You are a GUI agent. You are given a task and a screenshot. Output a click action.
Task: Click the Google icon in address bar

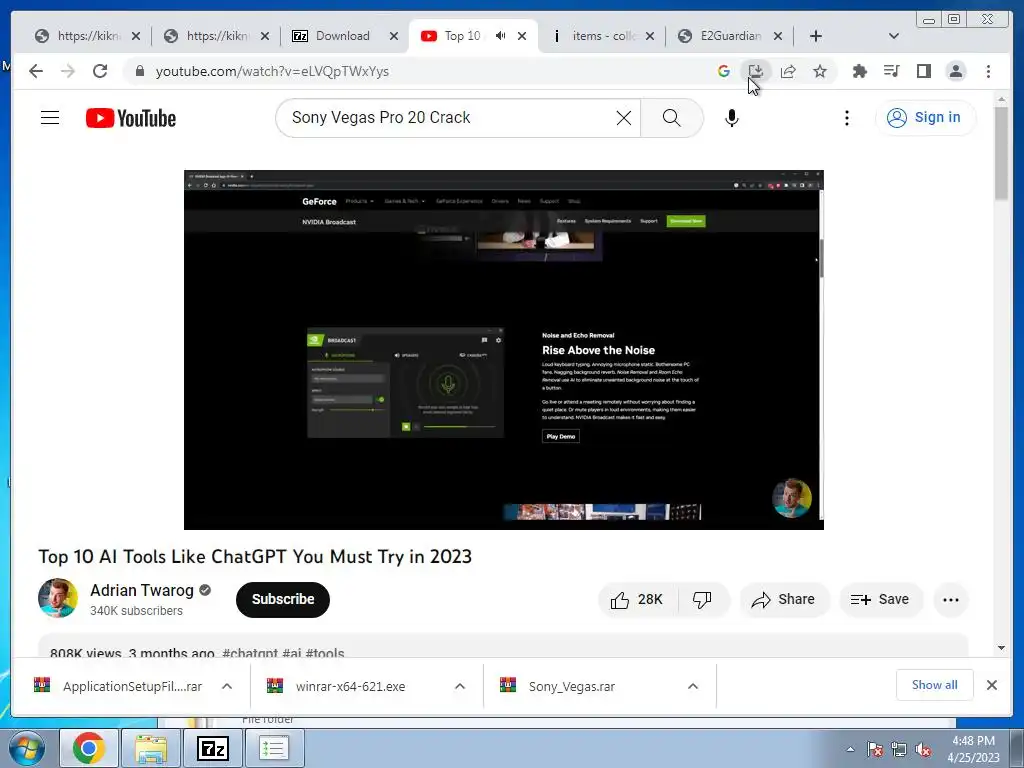click(724, 71)
